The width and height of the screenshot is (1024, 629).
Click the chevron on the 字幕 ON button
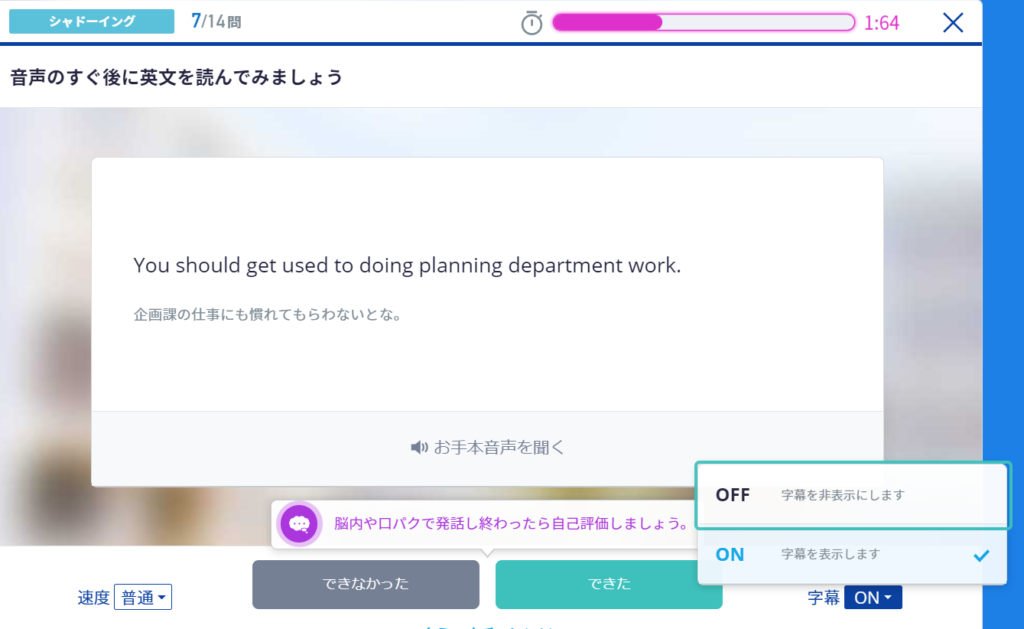click(x=888, y=596)
